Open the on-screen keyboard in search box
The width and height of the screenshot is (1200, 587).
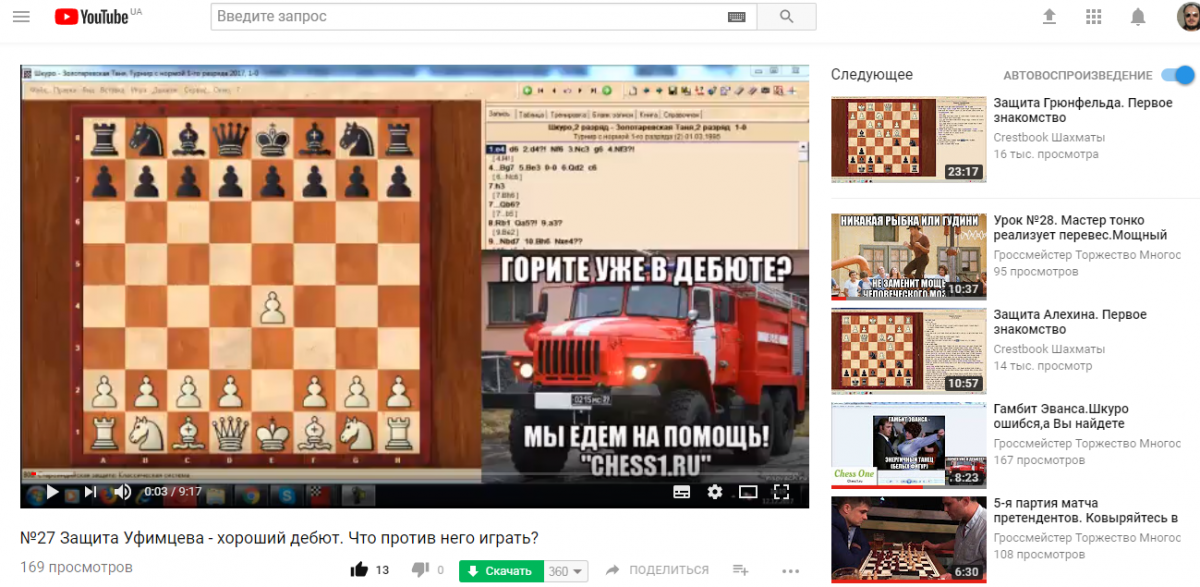pyautogui.click(x=737, y=17)
